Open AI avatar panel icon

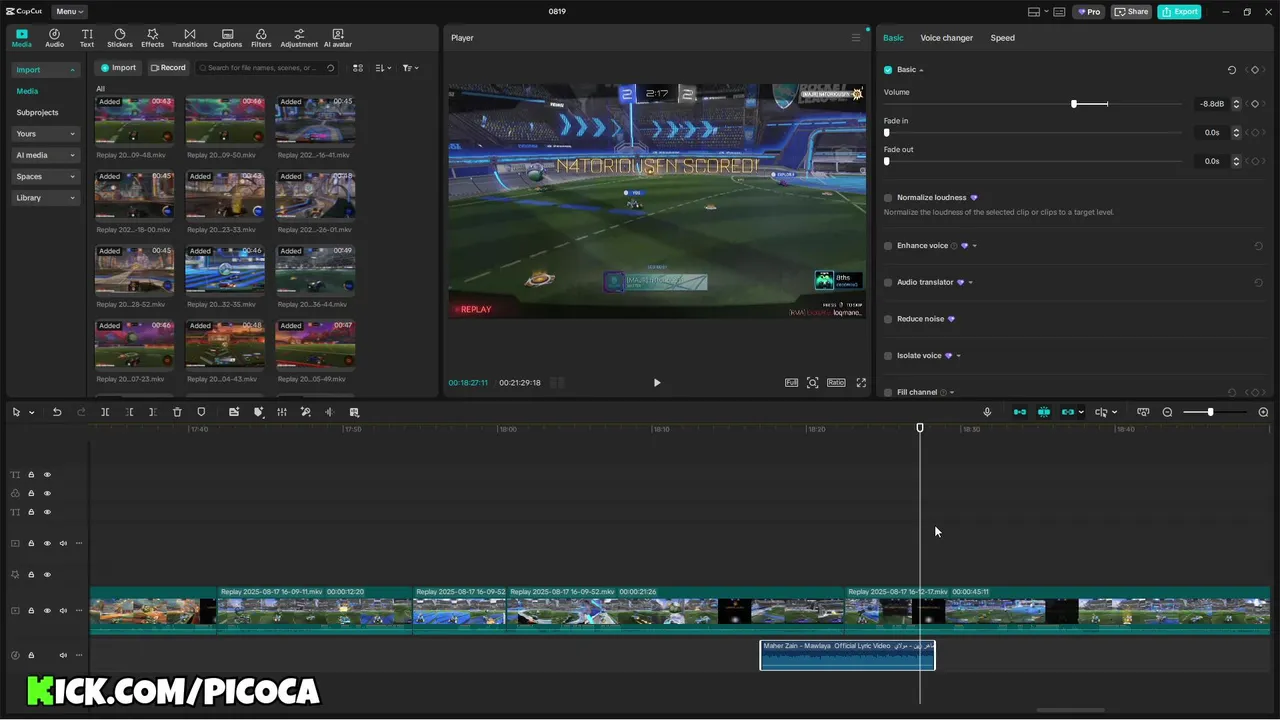coord(337,38)
